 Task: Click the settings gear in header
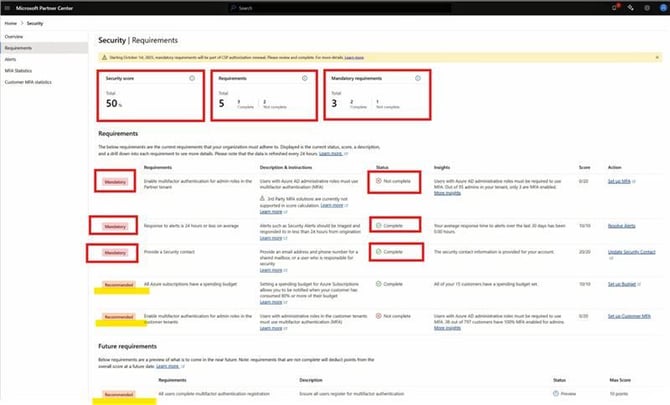(x=632, y=7)
